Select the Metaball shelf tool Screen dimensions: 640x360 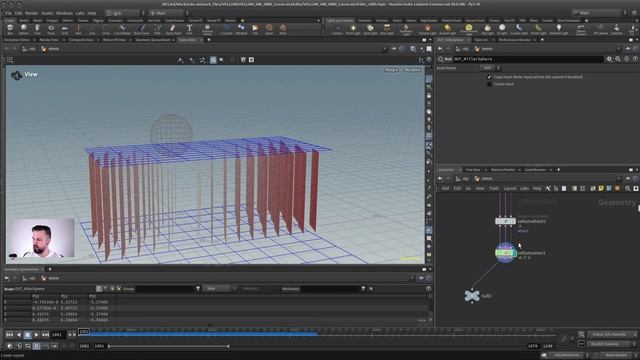point(241,29)
